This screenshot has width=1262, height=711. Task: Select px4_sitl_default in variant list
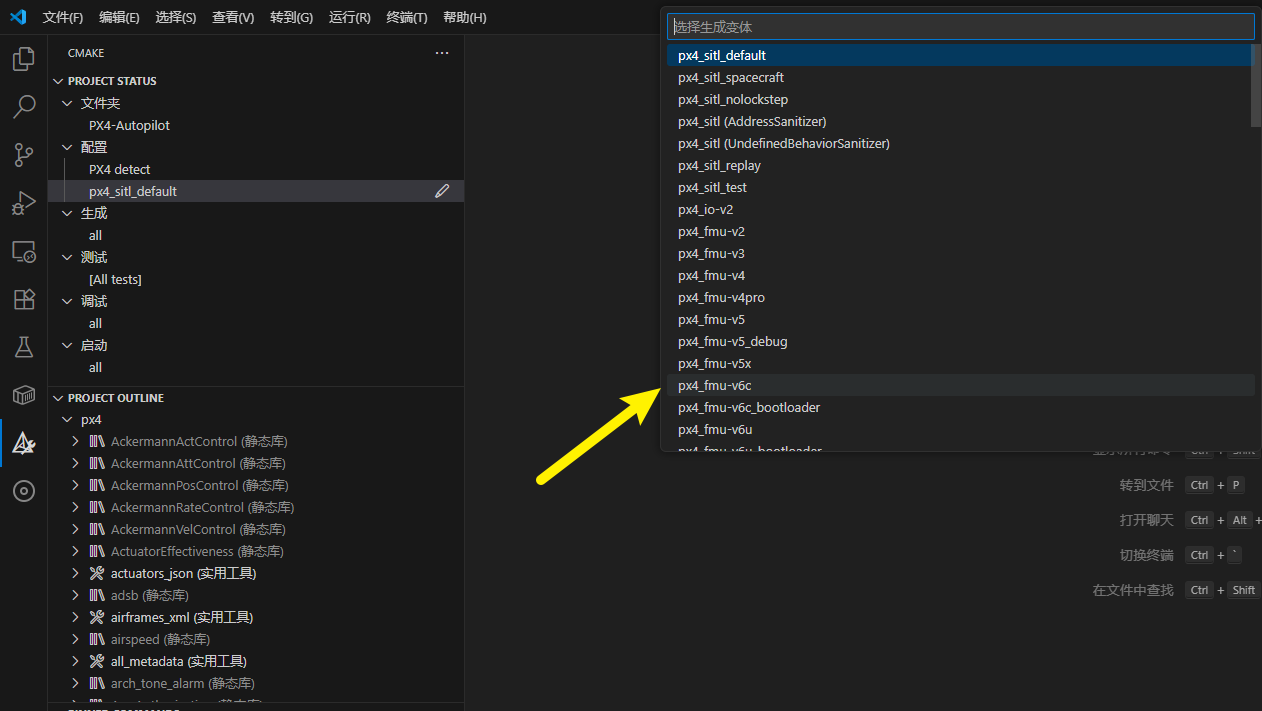coord(960,55)
